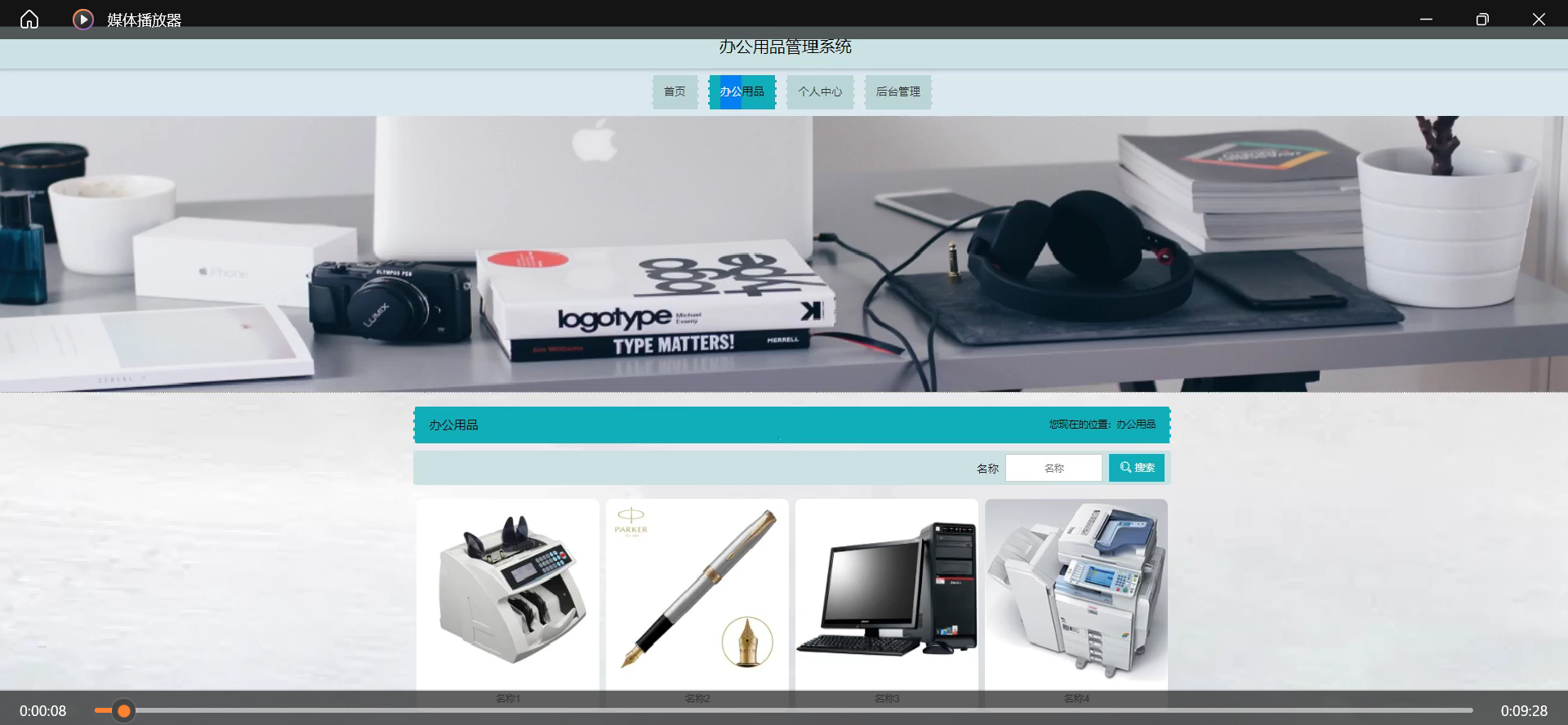Click elapsed time 0:00:08
The height and width of the screenshot is (725, 1568).
point(42,711)
